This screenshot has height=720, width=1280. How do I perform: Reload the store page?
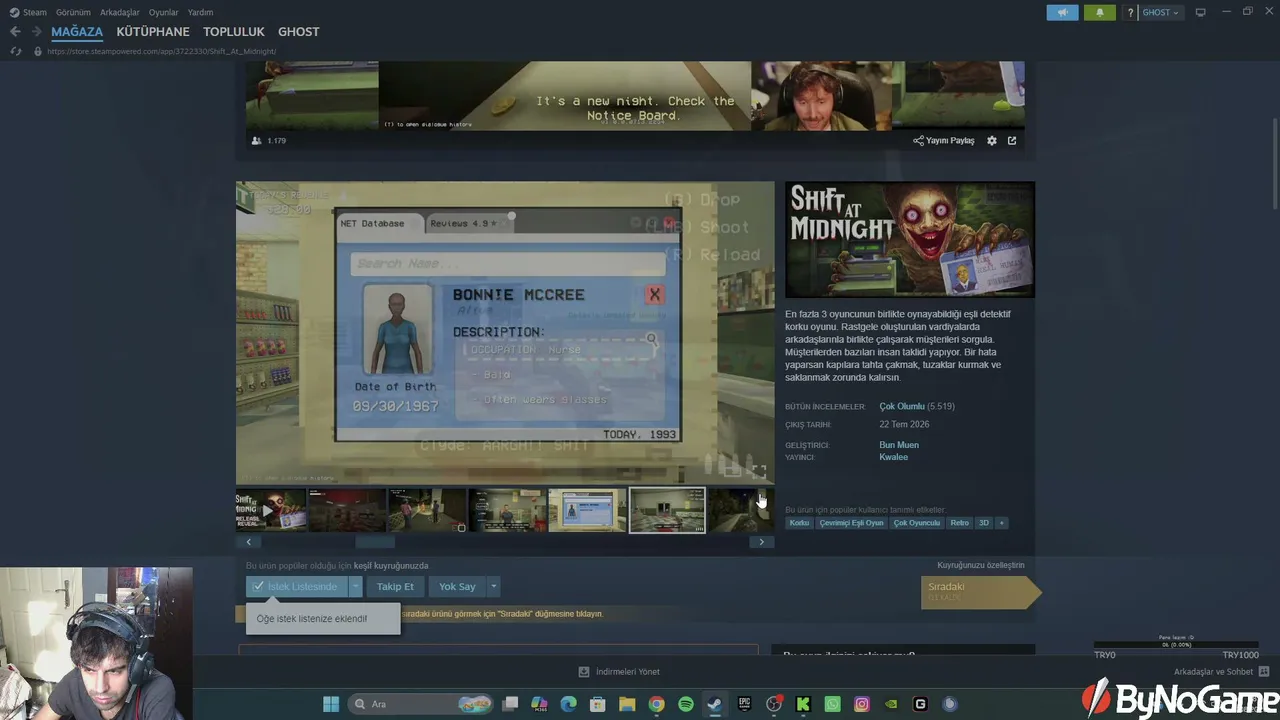pyautogui.click(x=15, y=51)
